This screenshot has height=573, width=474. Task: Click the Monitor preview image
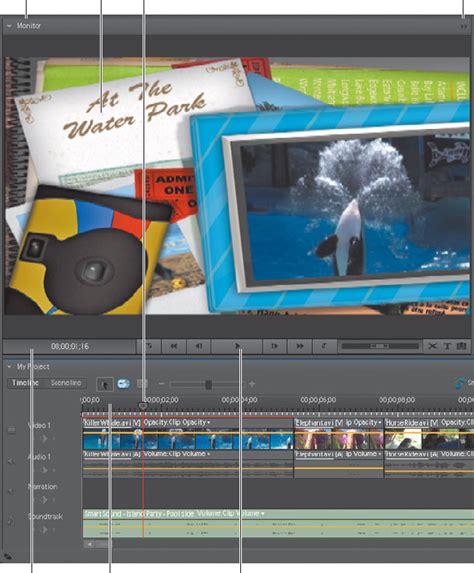tap(237, 186)
